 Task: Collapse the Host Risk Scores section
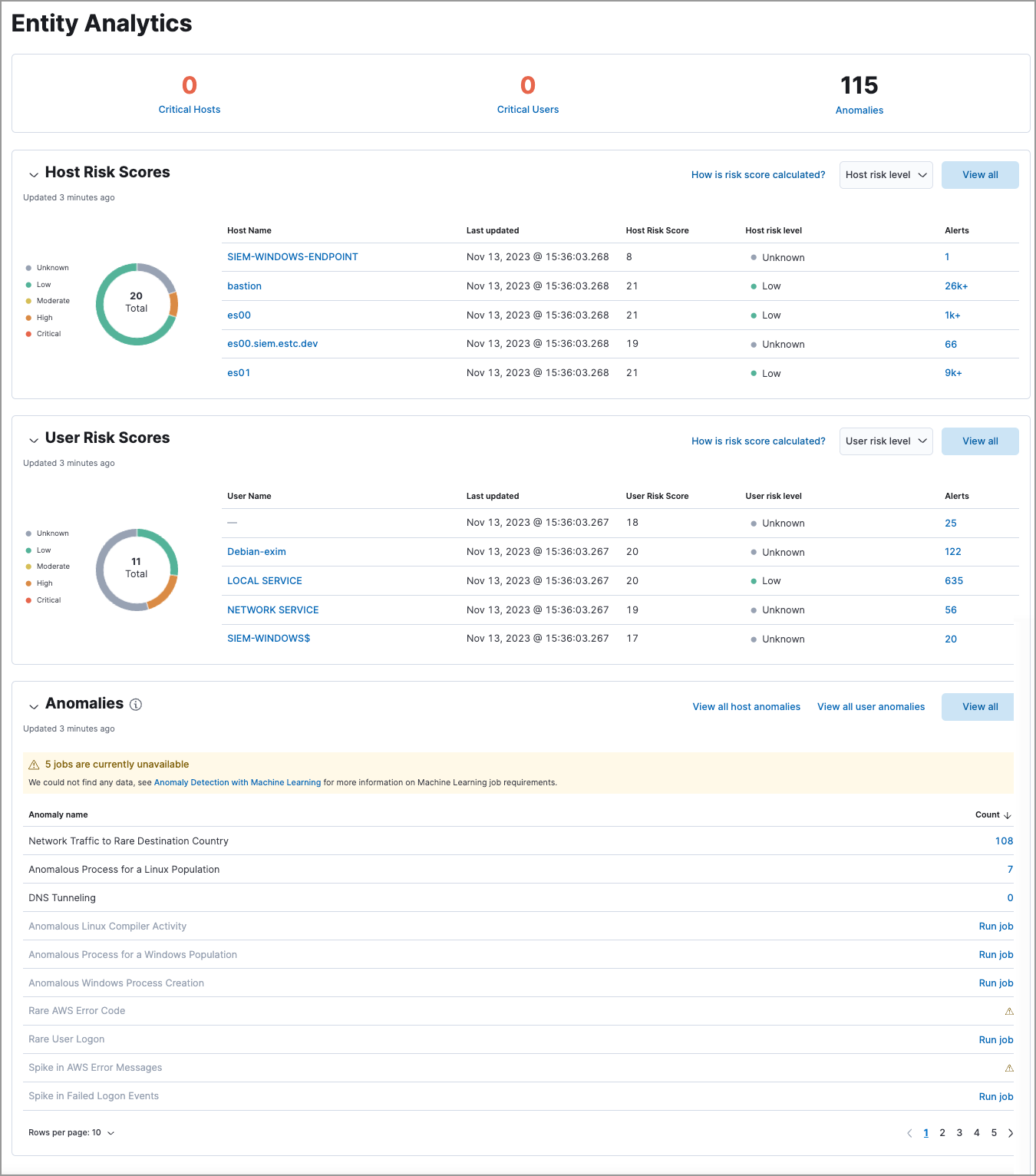(x=34, y=174)
